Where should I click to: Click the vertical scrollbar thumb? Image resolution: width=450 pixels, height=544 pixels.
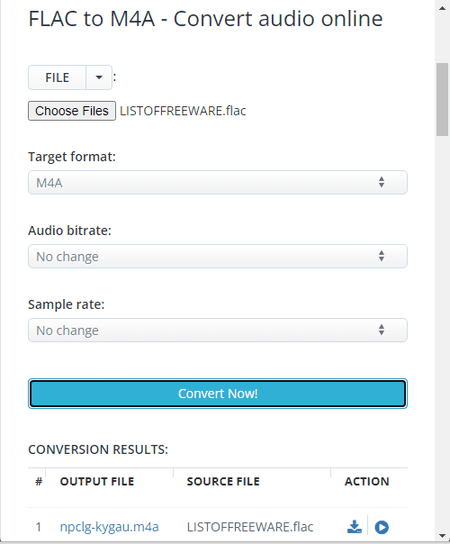442,100
